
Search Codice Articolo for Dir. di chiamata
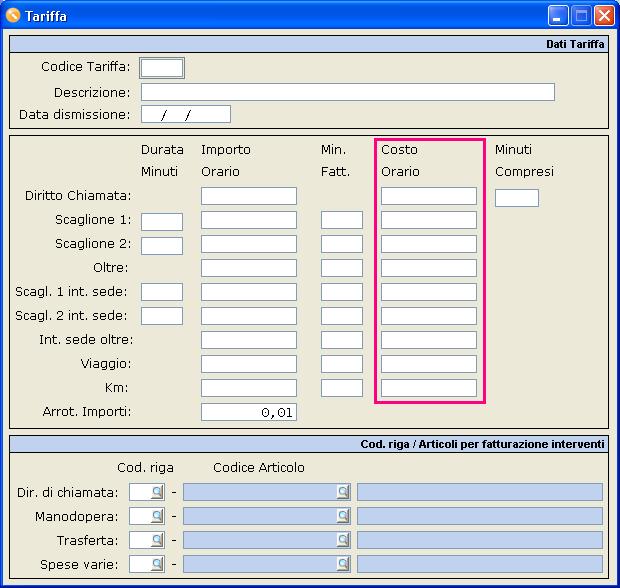pyautogui.click(x=343, y=492)
